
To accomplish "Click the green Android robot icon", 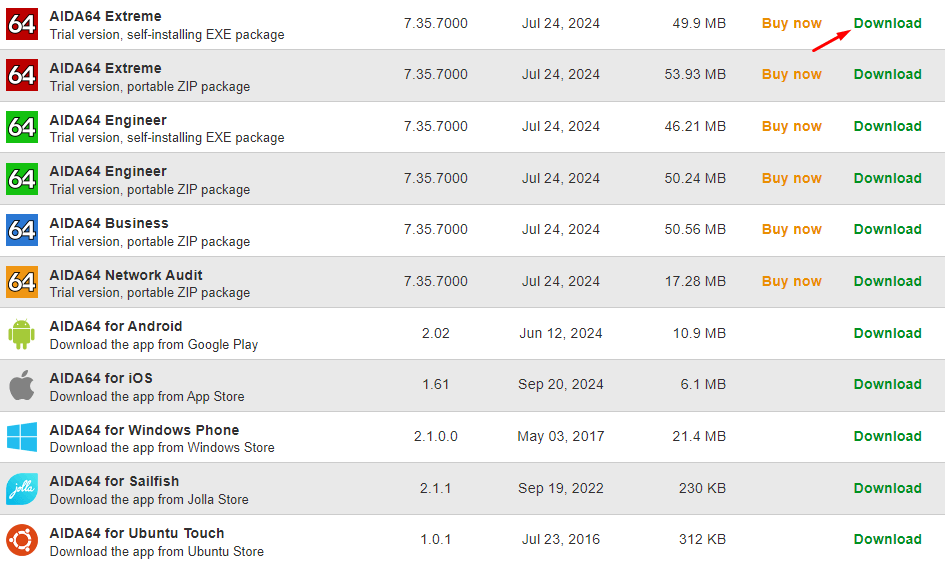I will [22, 334].
